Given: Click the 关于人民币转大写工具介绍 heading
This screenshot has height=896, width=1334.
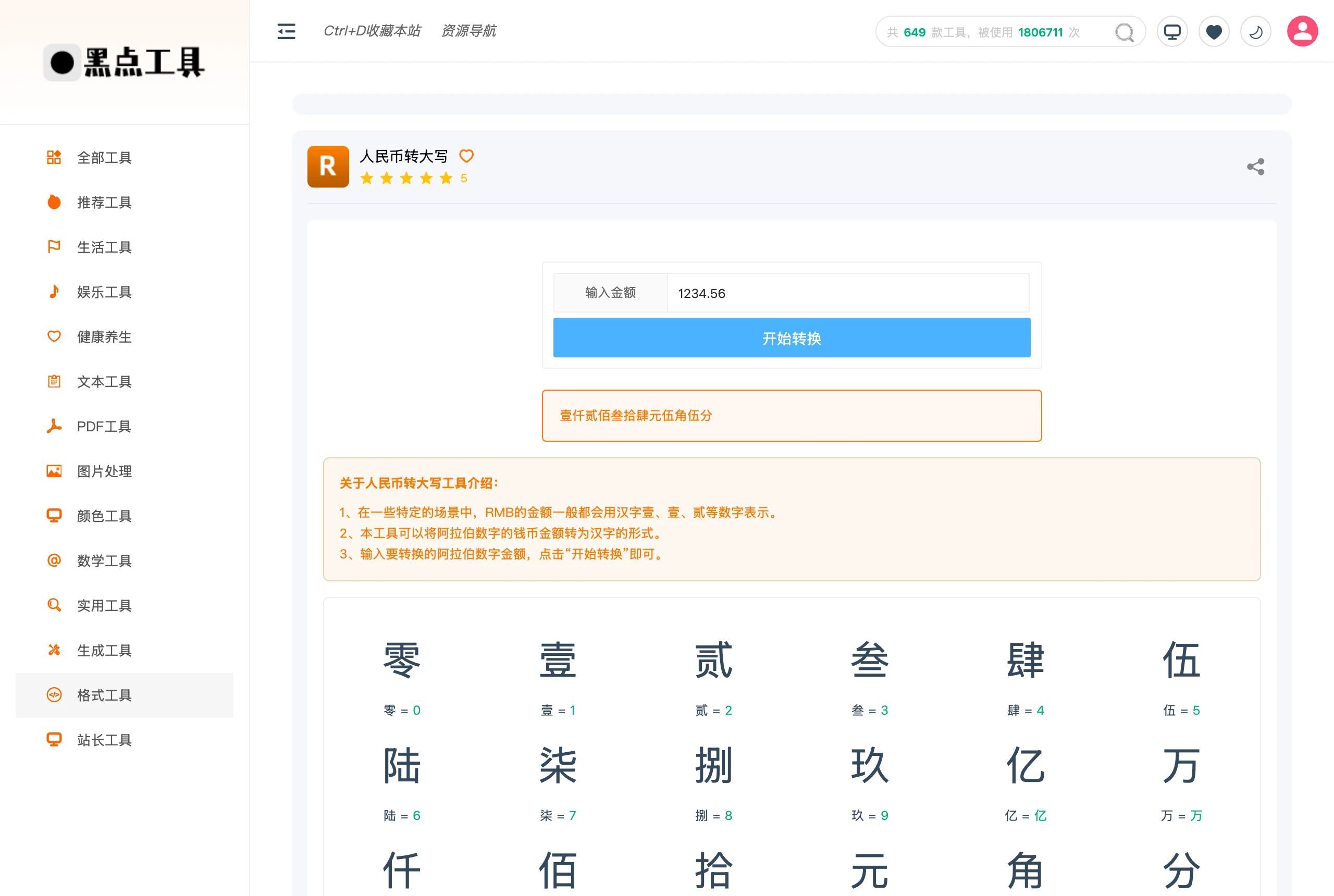Looking at the screenshot, I should (x=419, y=483).
